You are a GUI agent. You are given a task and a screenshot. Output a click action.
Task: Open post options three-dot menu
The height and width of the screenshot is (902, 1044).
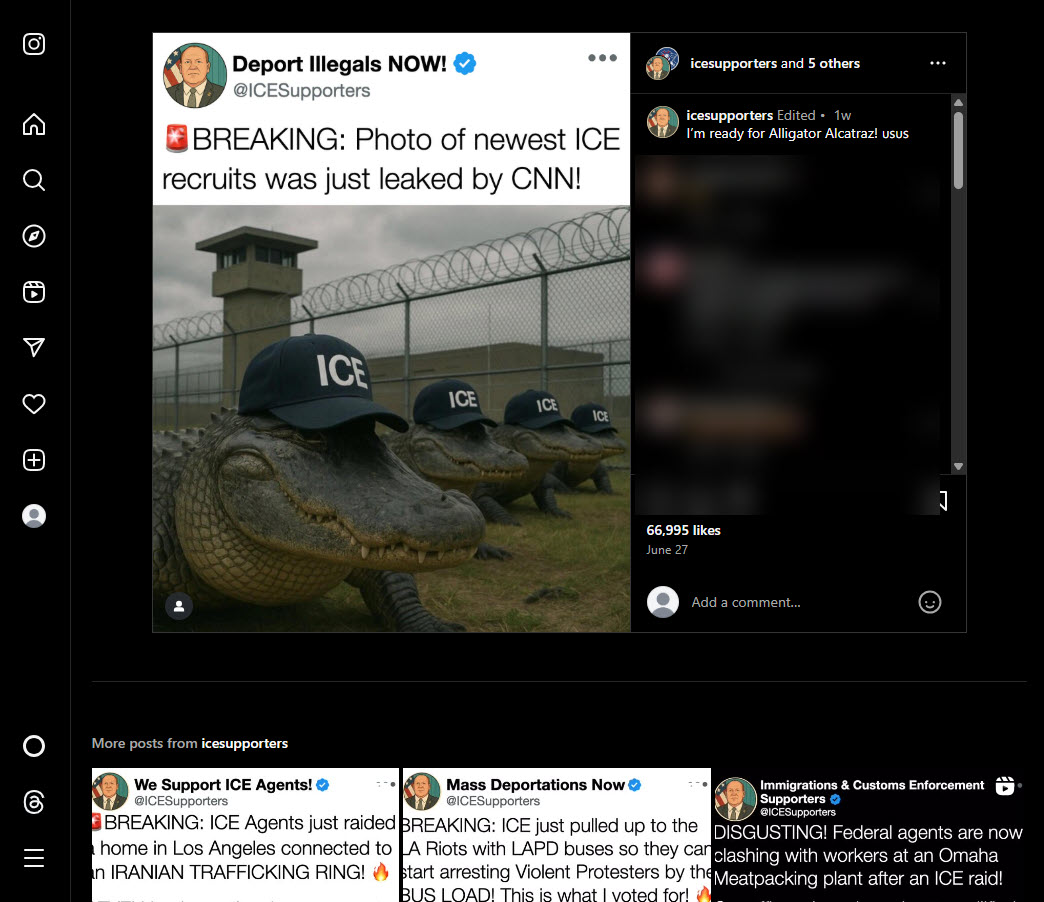pyautogui.click(x=937, y=63)
